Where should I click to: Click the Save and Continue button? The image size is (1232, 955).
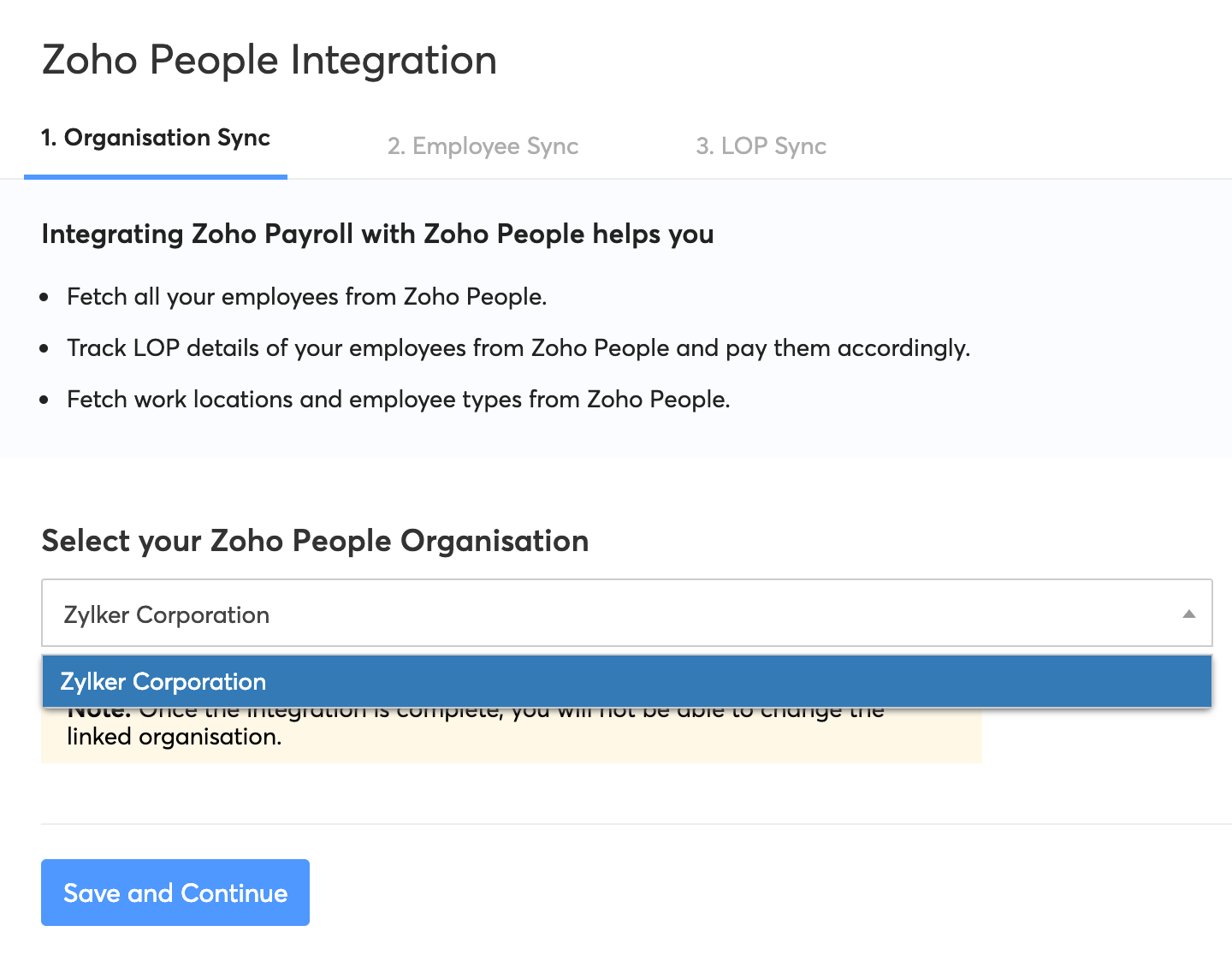175,893
